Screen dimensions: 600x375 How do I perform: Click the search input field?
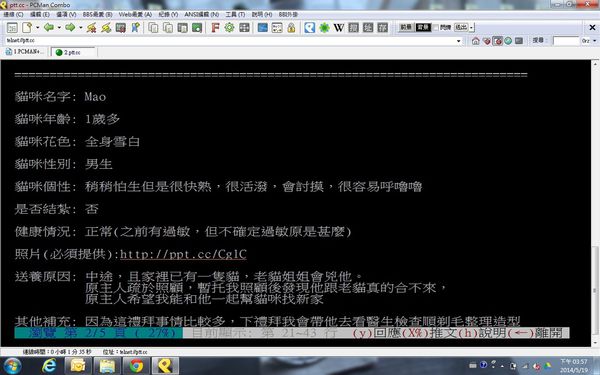[x=566, y=41]
